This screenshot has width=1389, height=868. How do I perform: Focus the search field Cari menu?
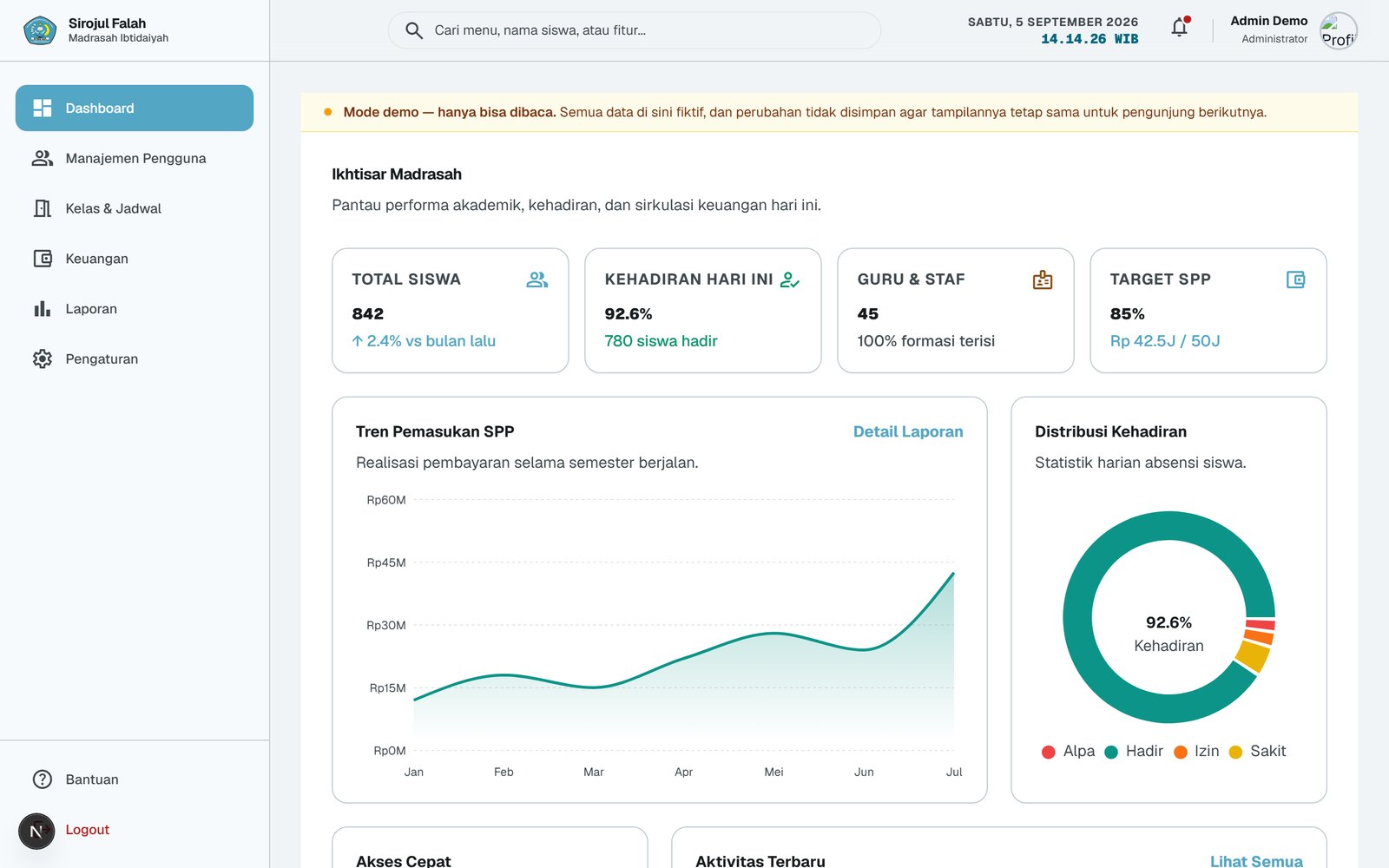click(635, 30)
